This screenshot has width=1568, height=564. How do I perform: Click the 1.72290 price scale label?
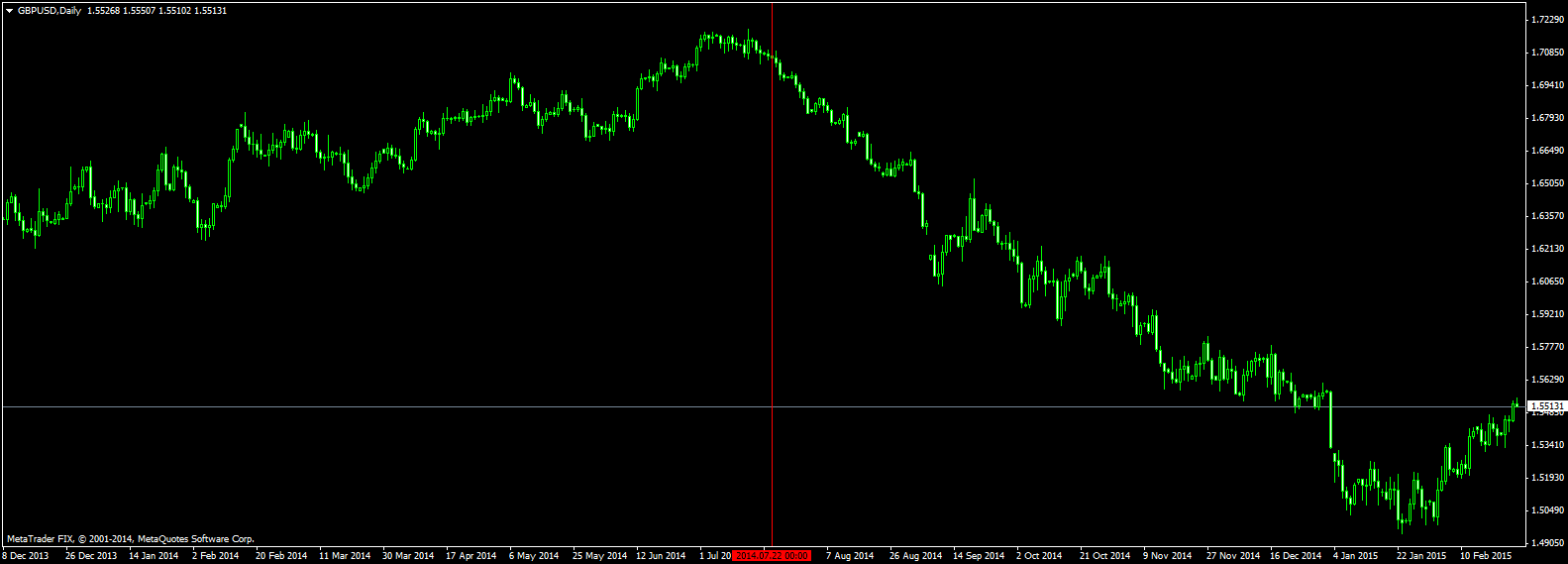pos(1547,20)
